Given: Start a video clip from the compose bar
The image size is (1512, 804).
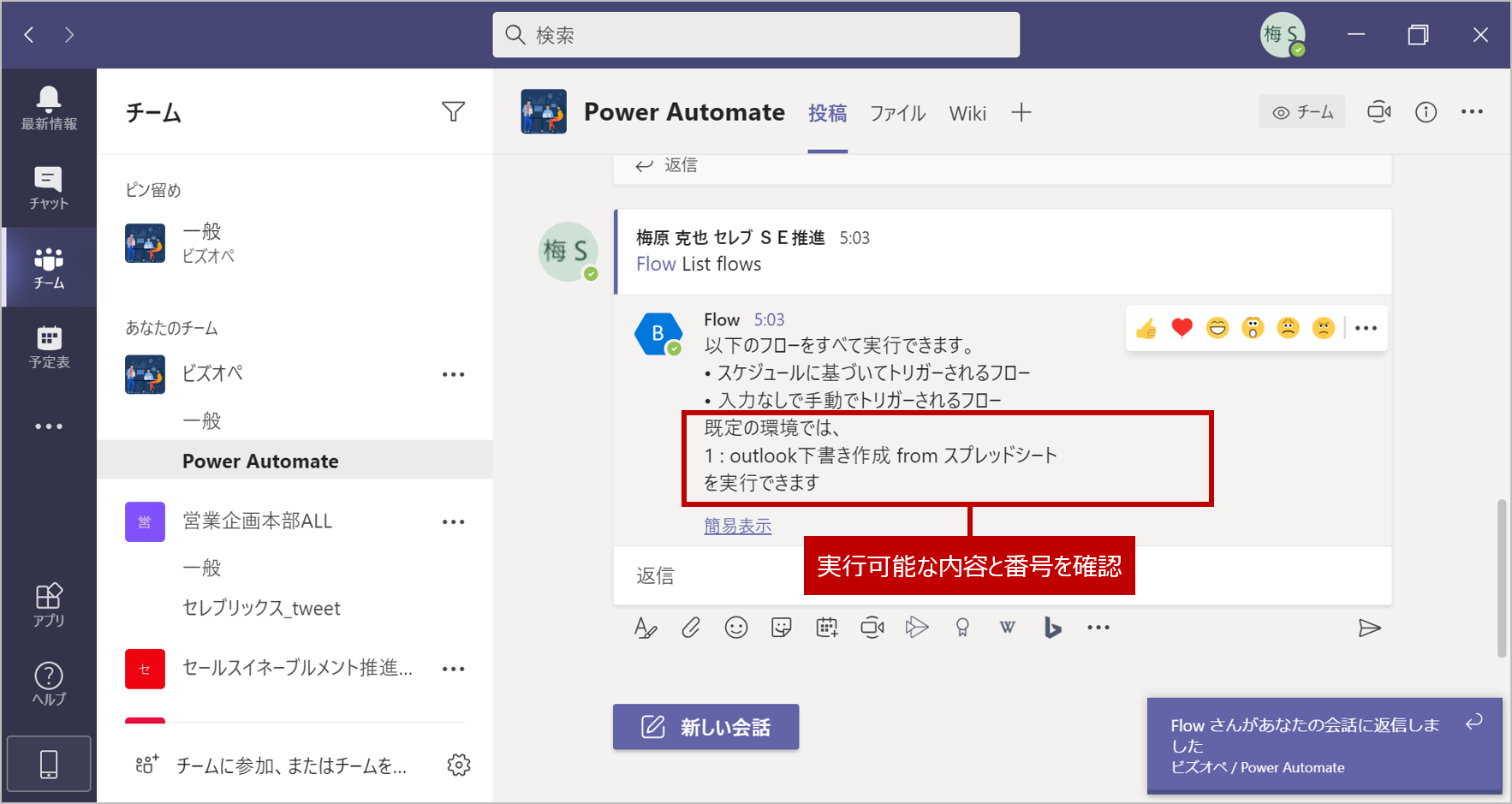Looking at the screenshot, I should pyautogui.click(x=872, y=628).
